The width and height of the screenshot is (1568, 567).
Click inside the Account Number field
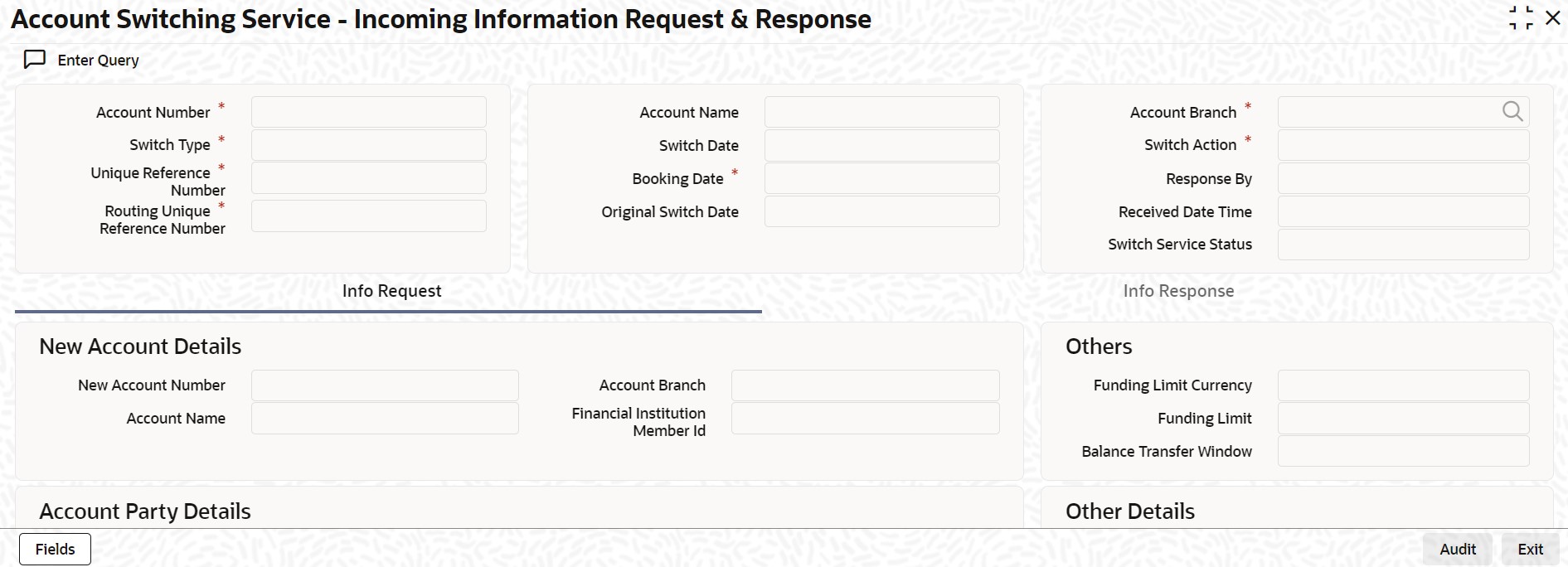[x=368, y=111]
